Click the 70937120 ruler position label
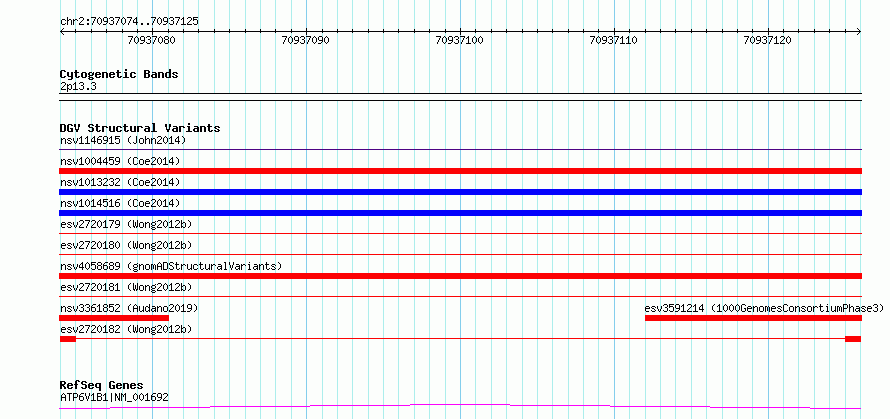Viewport: 890px width, 419px height. click(x=767, y=40)
